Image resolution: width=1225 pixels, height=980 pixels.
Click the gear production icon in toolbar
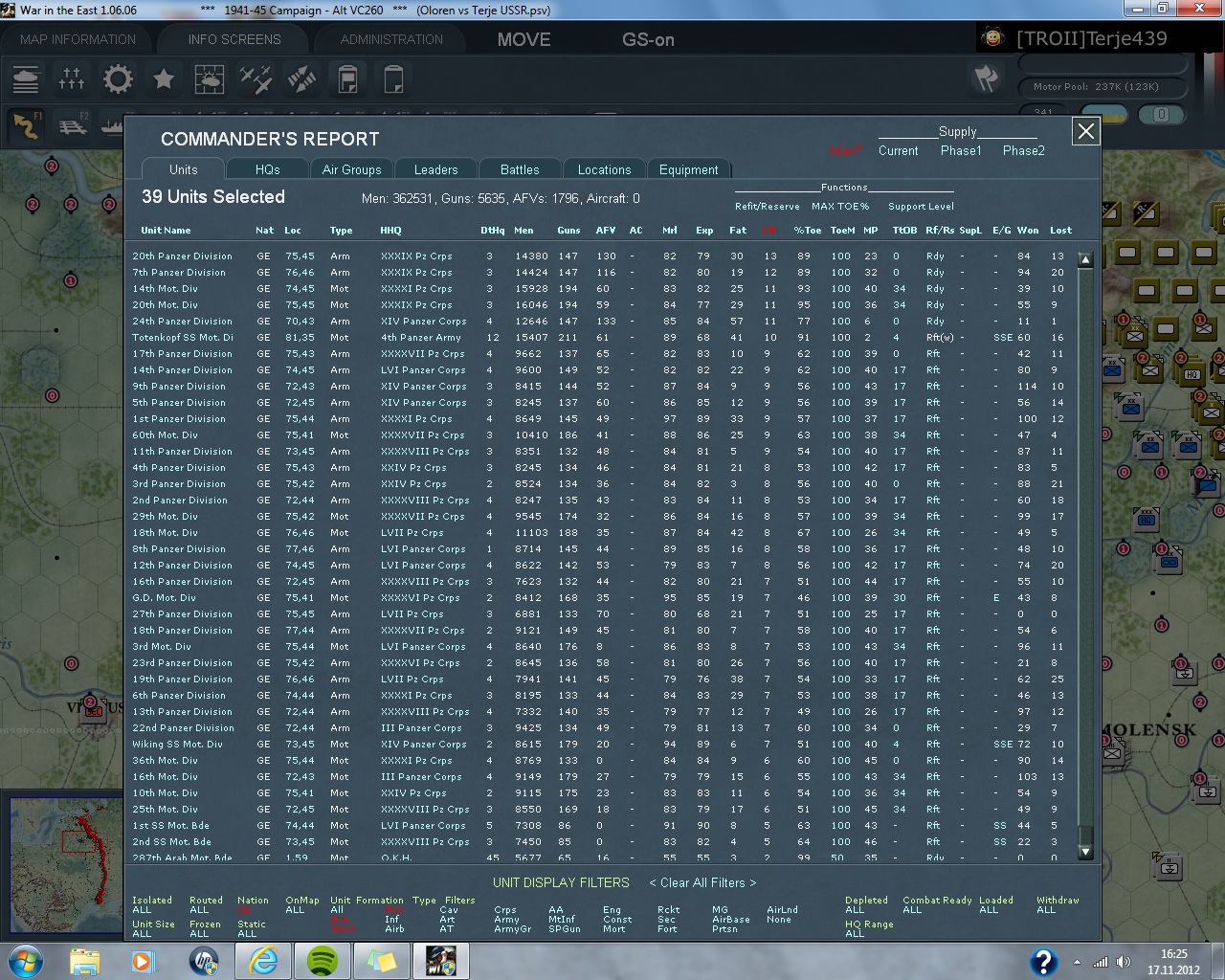pos(118,78)
